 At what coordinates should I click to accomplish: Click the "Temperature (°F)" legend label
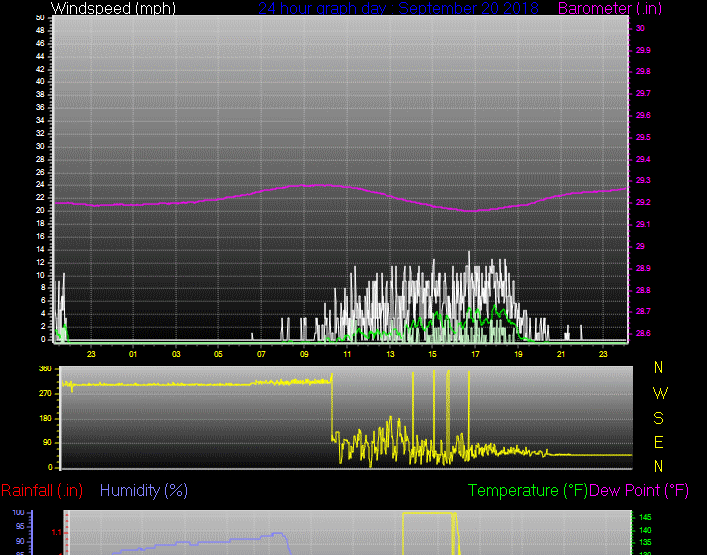tap(528, 490)
